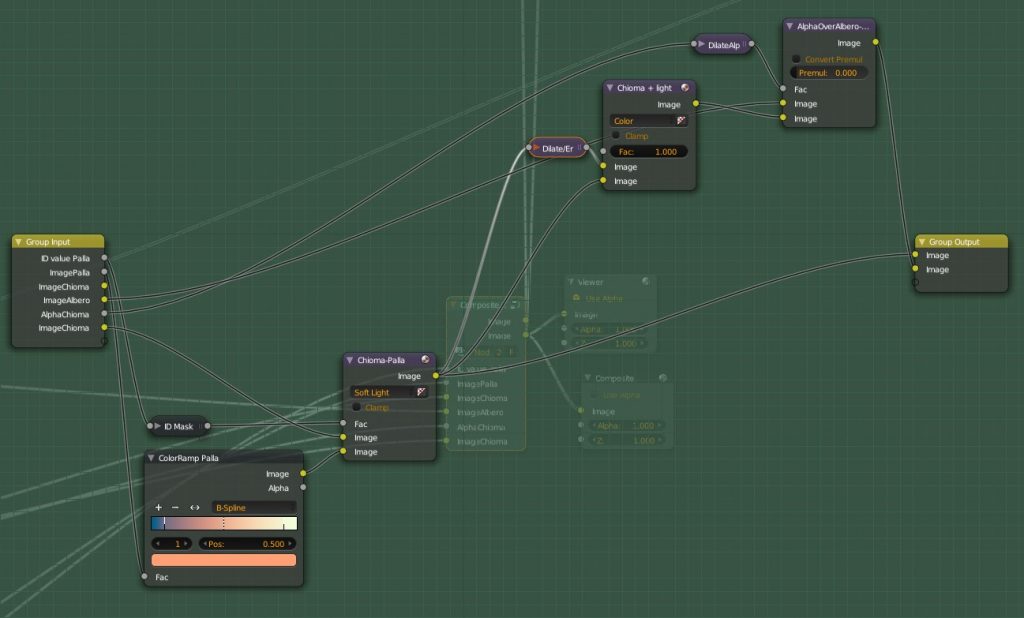Collapse the ColorRamp Palla node
This screenshot has width=1024, height=618.
(152, 458)
